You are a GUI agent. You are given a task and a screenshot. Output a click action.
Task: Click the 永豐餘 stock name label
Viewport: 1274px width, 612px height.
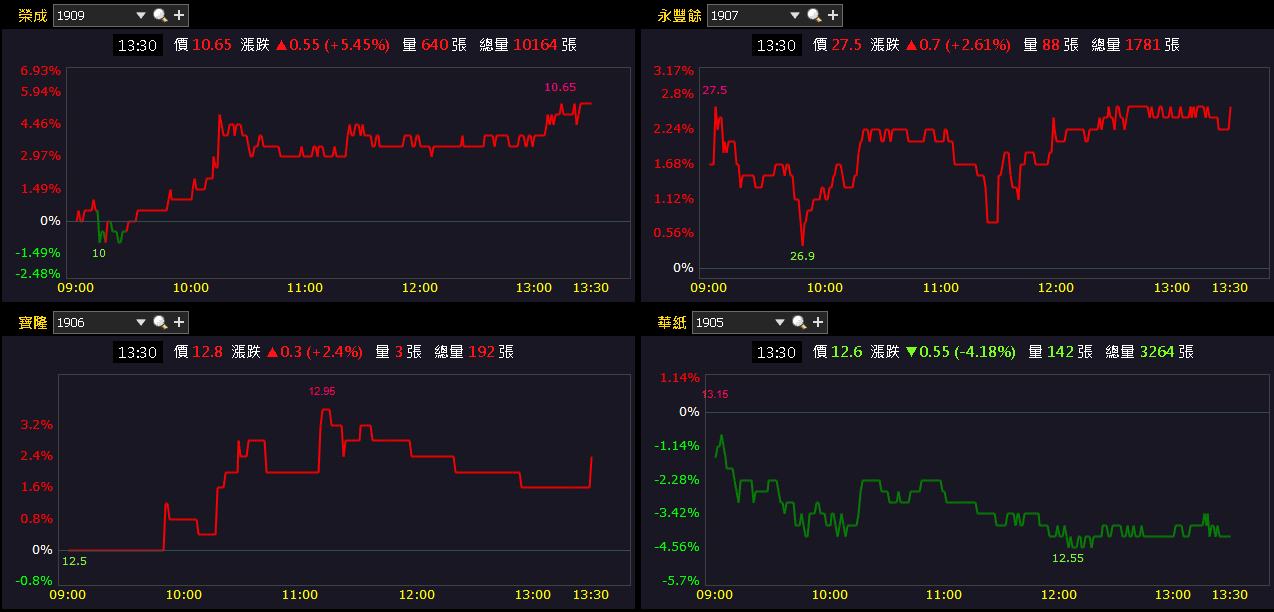(680, 15)
